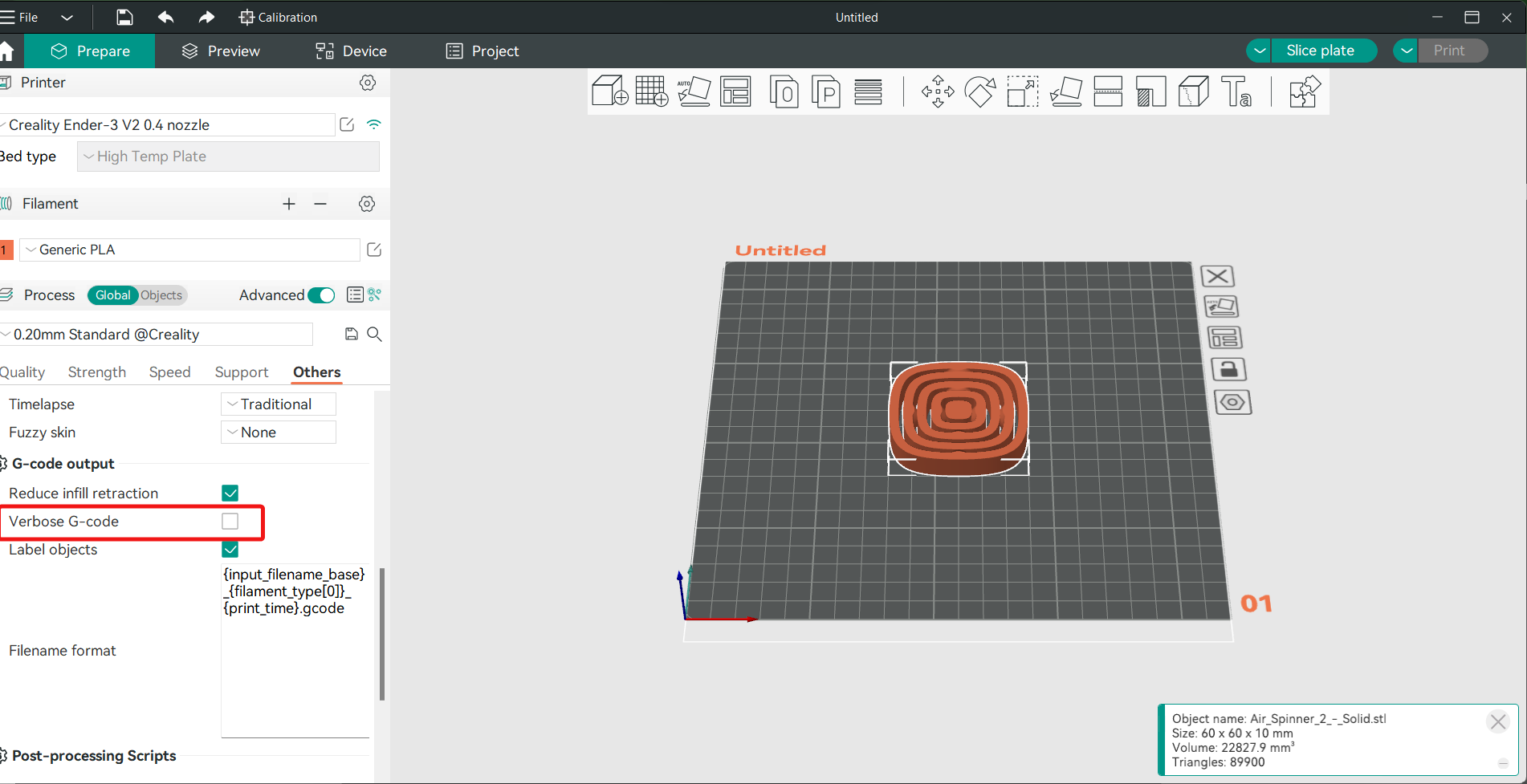Toggle the Advanced mode switch
Screen dimensions: 1527x784
(321, 295)
